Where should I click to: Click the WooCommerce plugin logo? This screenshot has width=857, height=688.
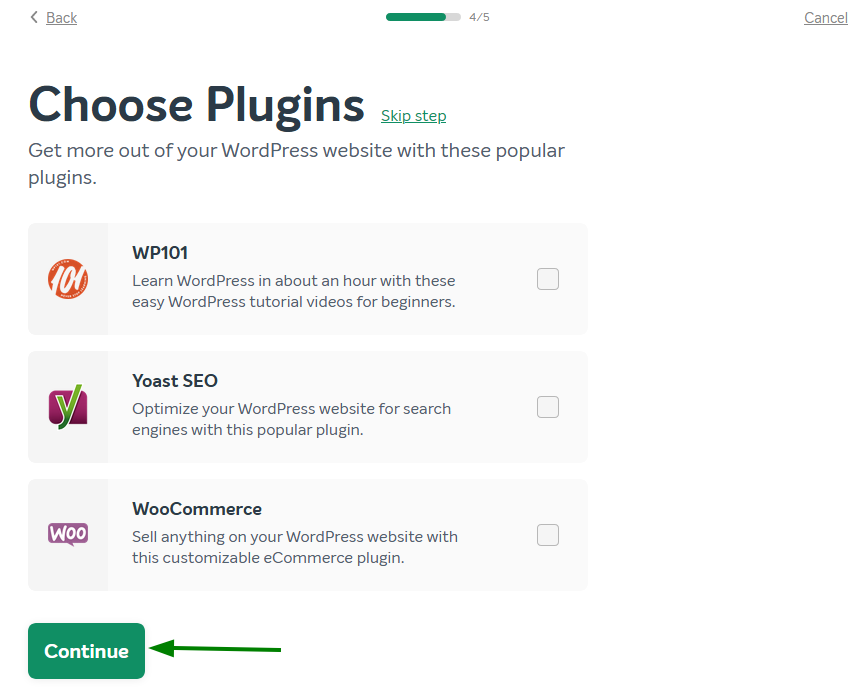point(68,534)
